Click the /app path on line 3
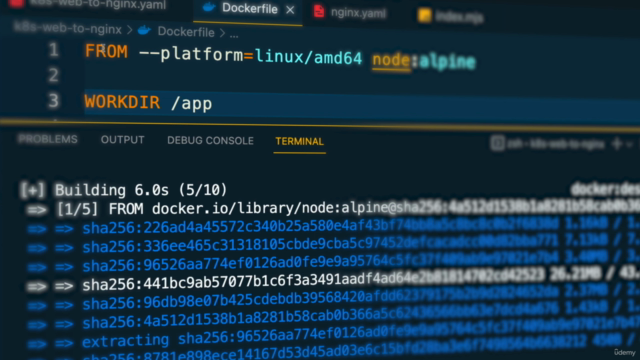Image resolution: width=640 pixels, height=360 pixels. (x=191, y=103)
